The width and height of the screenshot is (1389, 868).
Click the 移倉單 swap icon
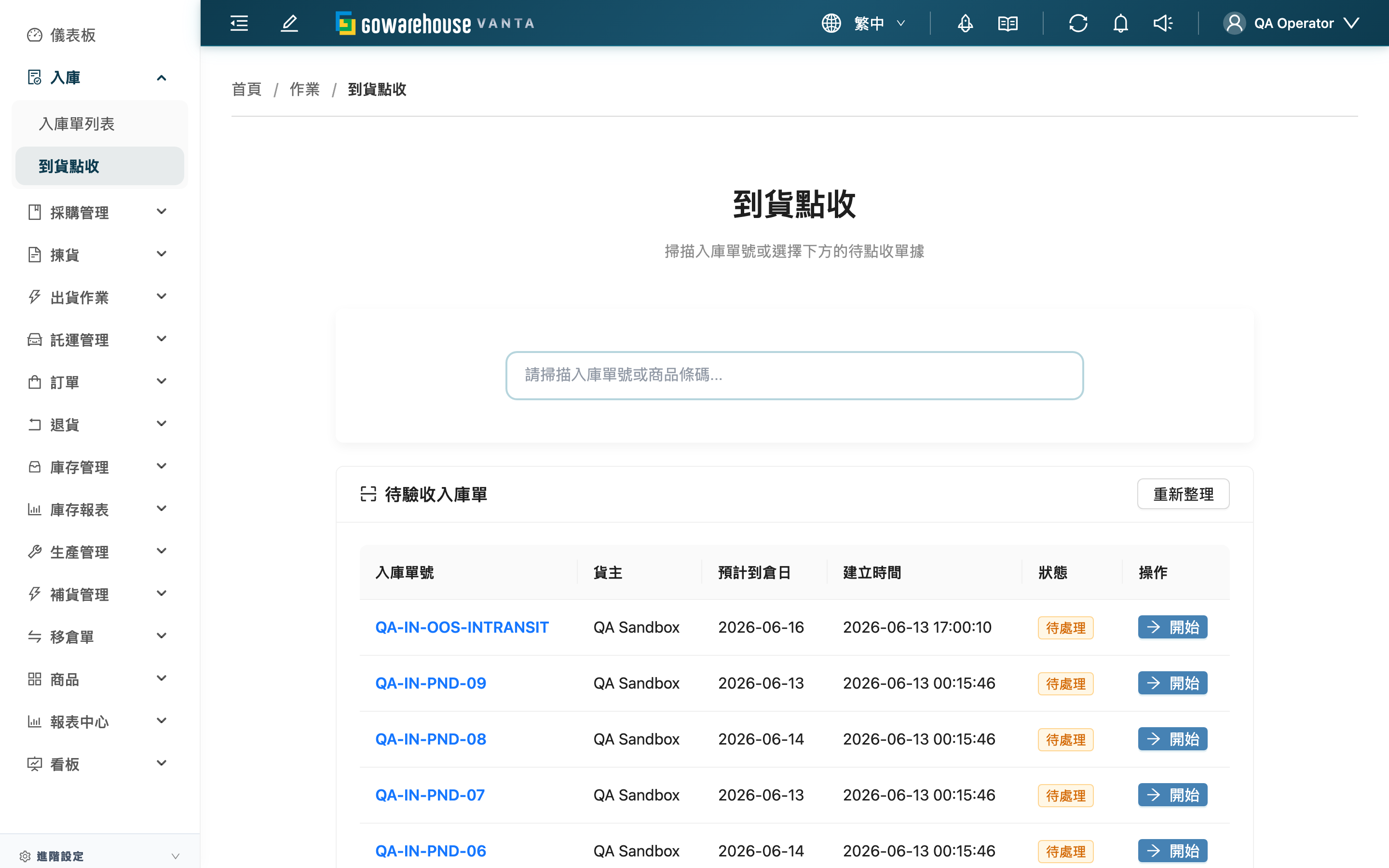coord(34,637)
